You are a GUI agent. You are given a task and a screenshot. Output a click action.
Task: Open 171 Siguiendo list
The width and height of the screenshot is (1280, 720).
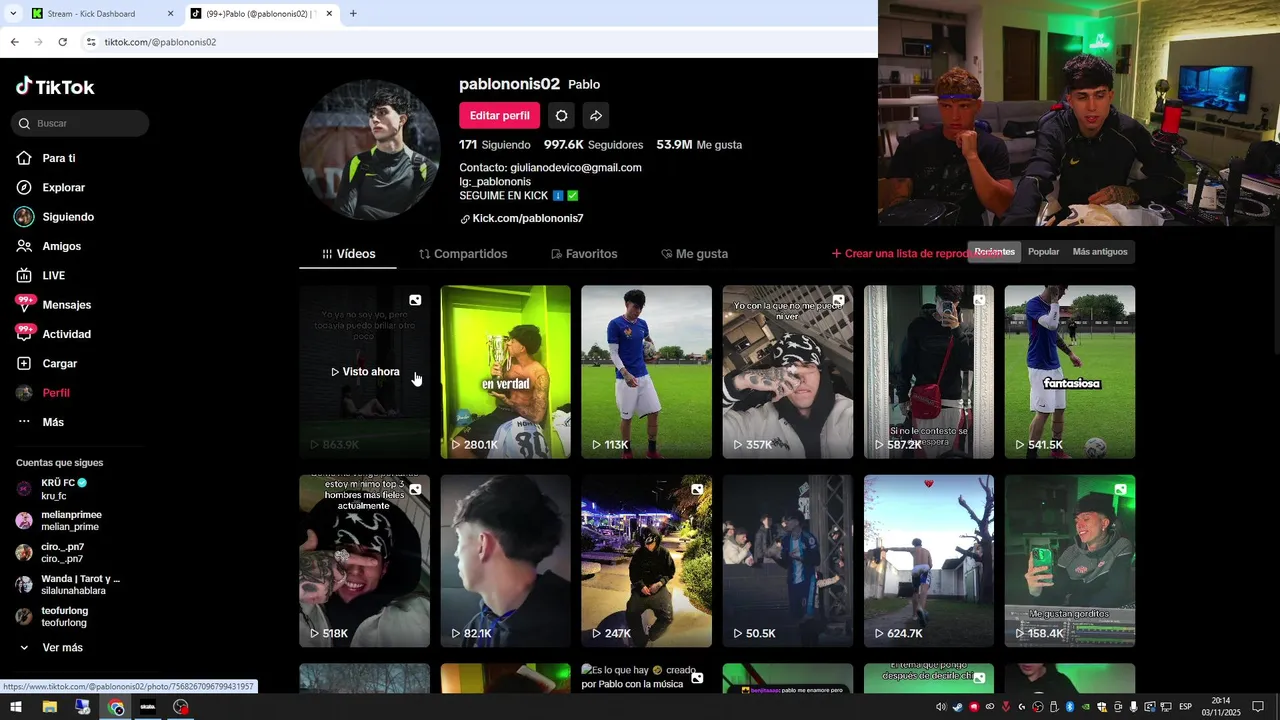click(x=495, y=145)
